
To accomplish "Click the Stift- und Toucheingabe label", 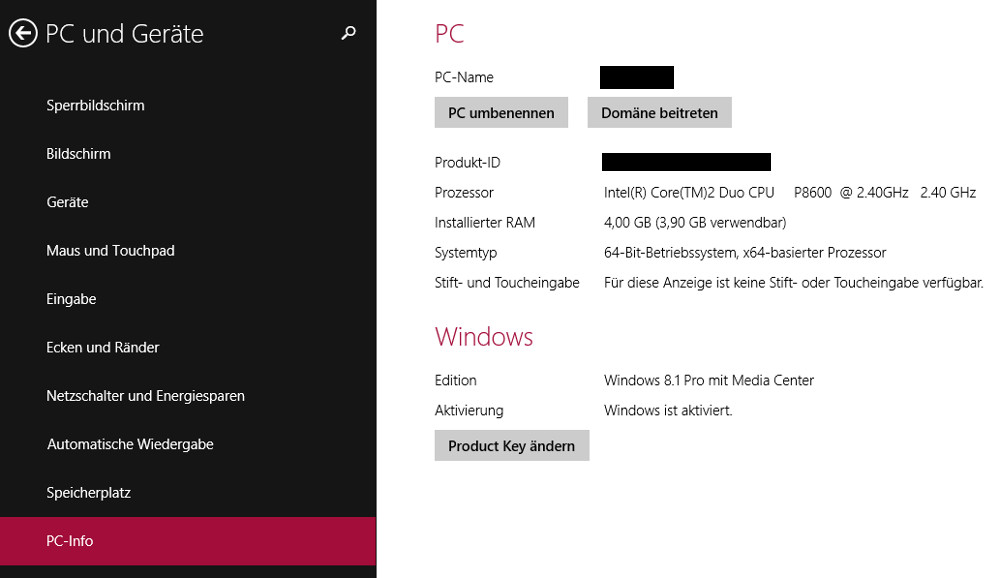I will pyautogui.click(x=507, y=283).
